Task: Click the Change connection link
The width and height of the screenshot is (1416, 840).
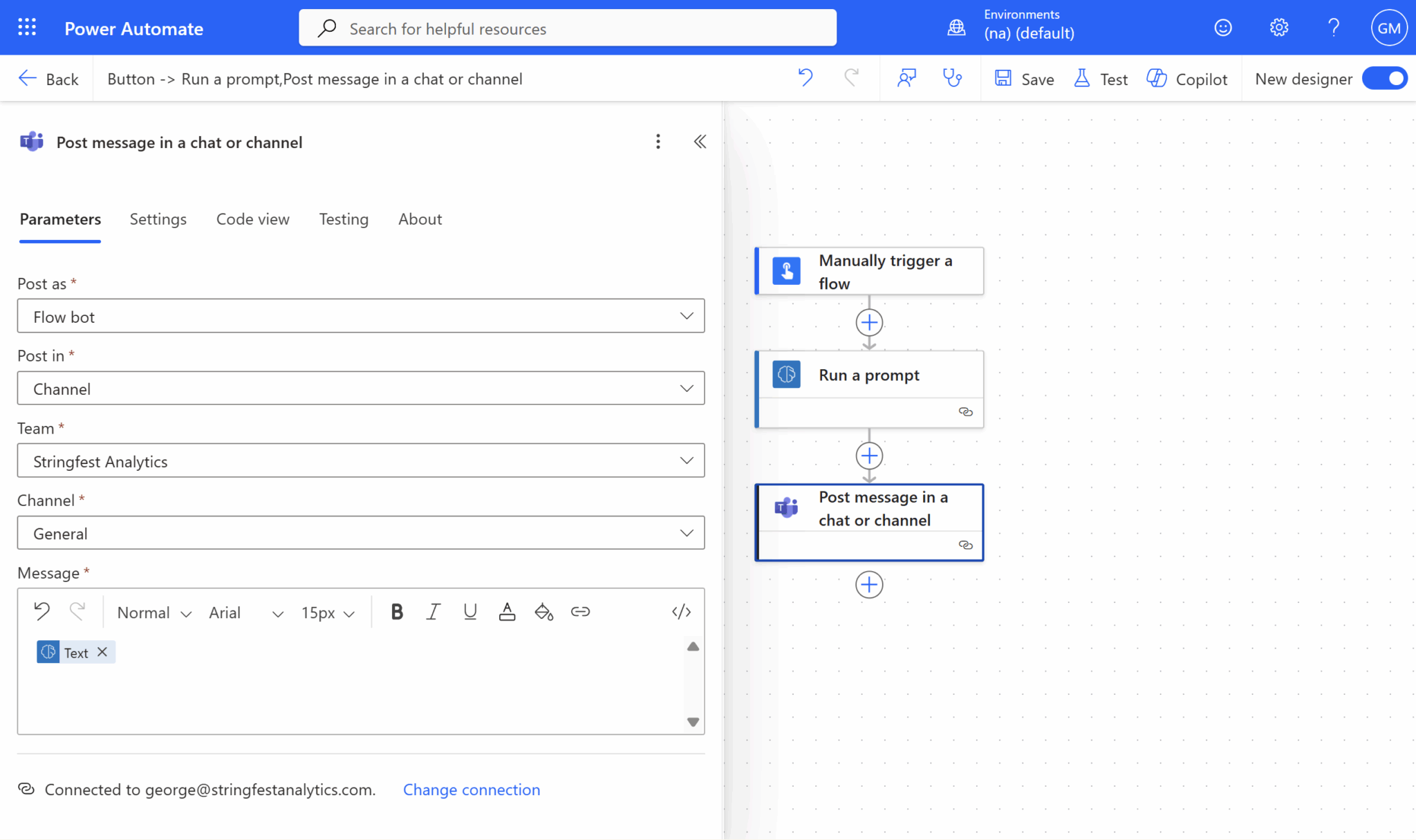Action: (471, 790)
